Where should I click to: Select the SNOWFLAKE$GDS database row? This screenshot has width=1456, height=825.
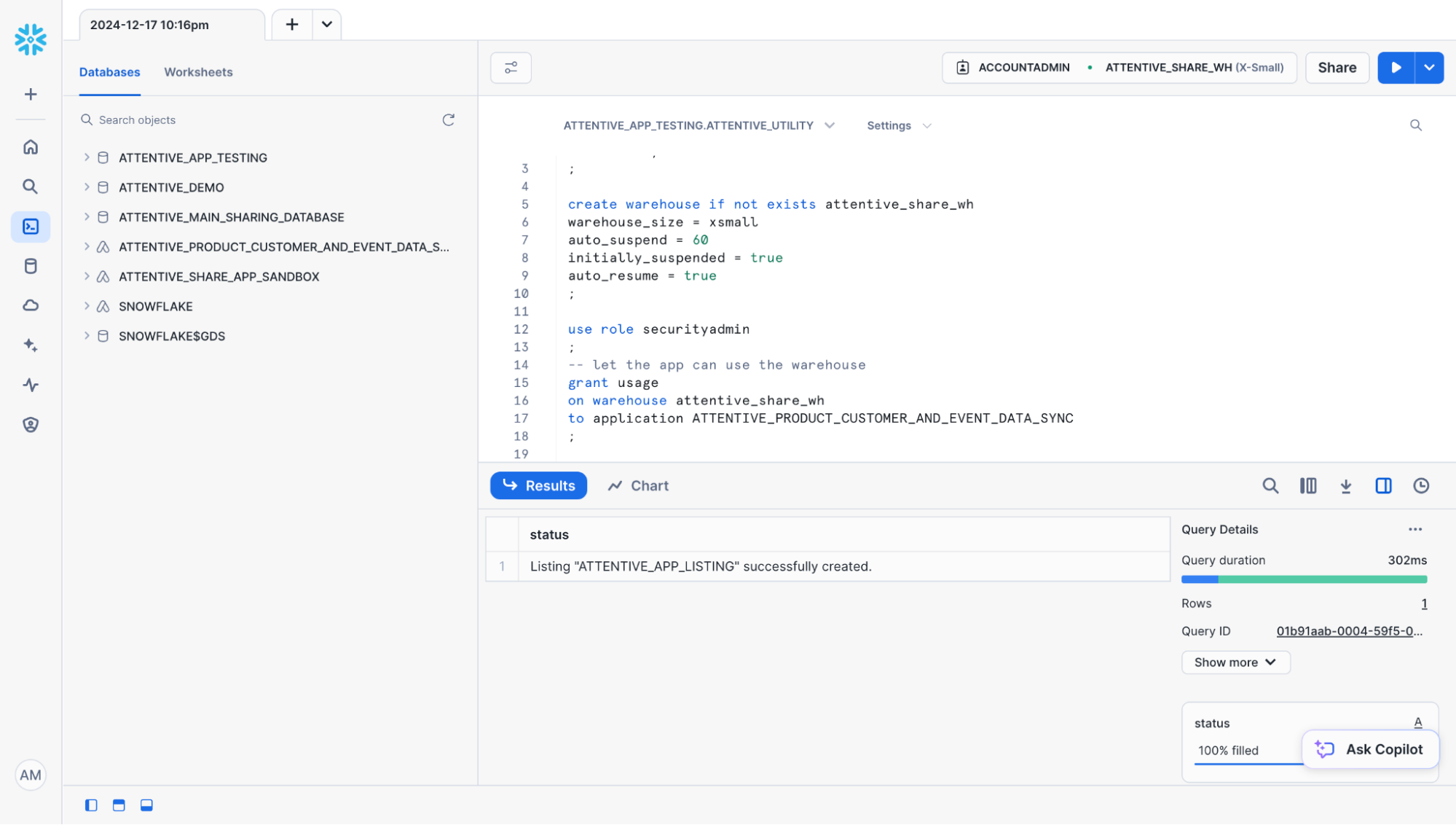[x=269, y=336]
